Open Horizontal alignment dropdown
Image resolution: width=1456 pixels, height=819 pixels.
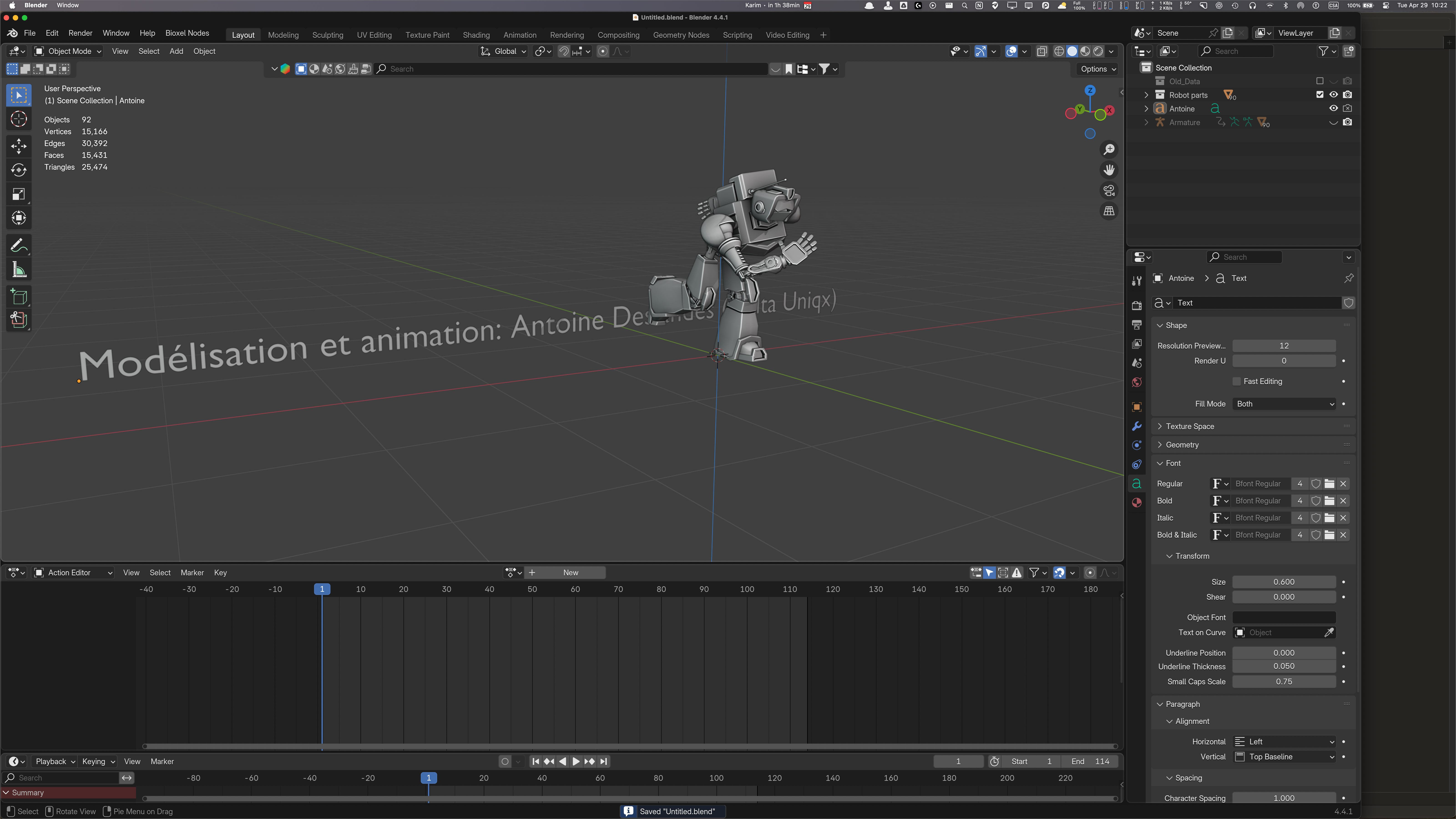pyautogui.click(x=1284, y=742)
